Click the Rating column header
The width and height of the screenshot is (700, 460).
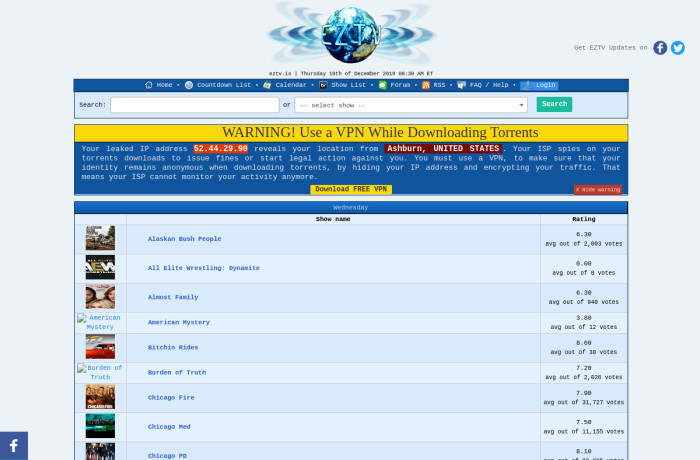[583, 219]
